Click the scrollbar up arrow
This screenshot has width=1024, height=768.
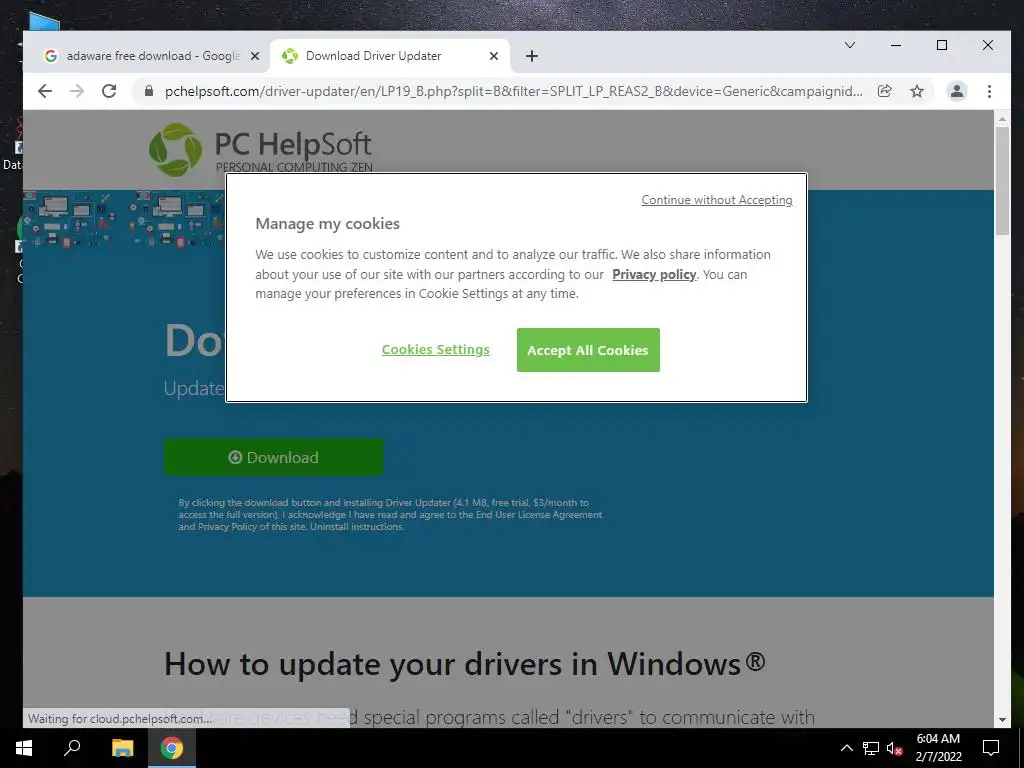[x=1002, y=119]
